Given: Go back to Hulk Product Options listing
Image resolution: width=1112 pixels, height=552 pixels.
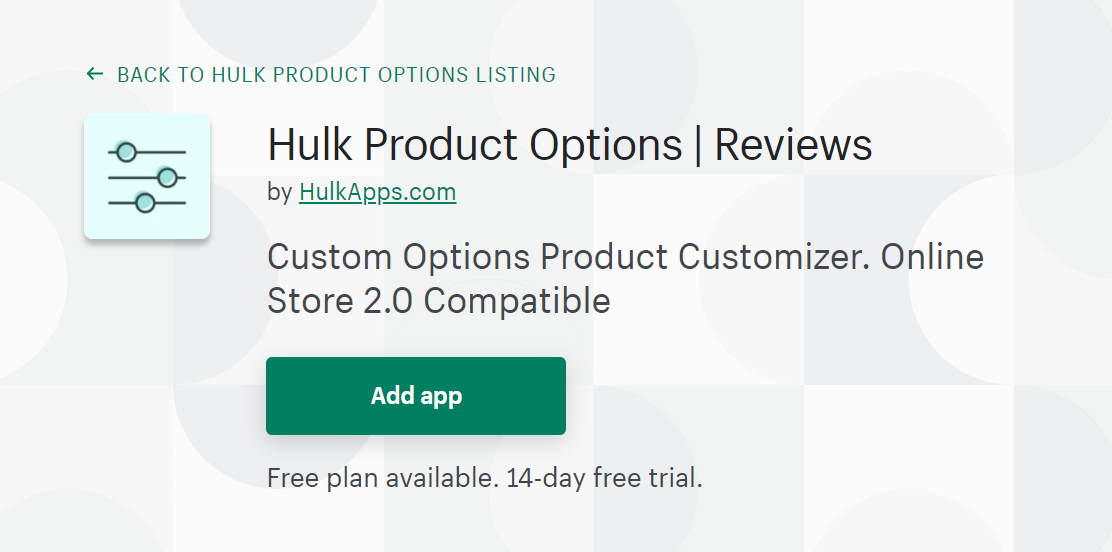Looking at the screenshot, I should coord(321,74).
